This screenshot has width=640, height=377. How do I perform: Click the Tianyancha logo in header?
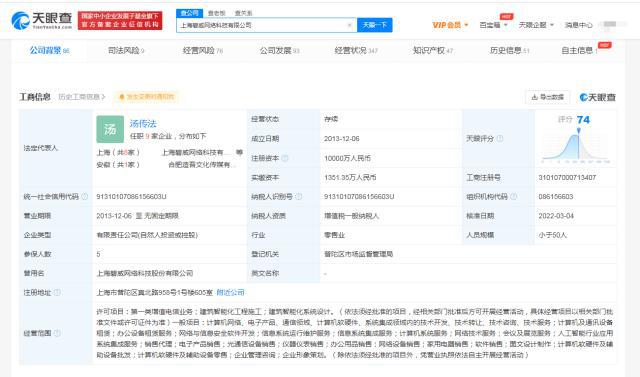click(41, 20)
